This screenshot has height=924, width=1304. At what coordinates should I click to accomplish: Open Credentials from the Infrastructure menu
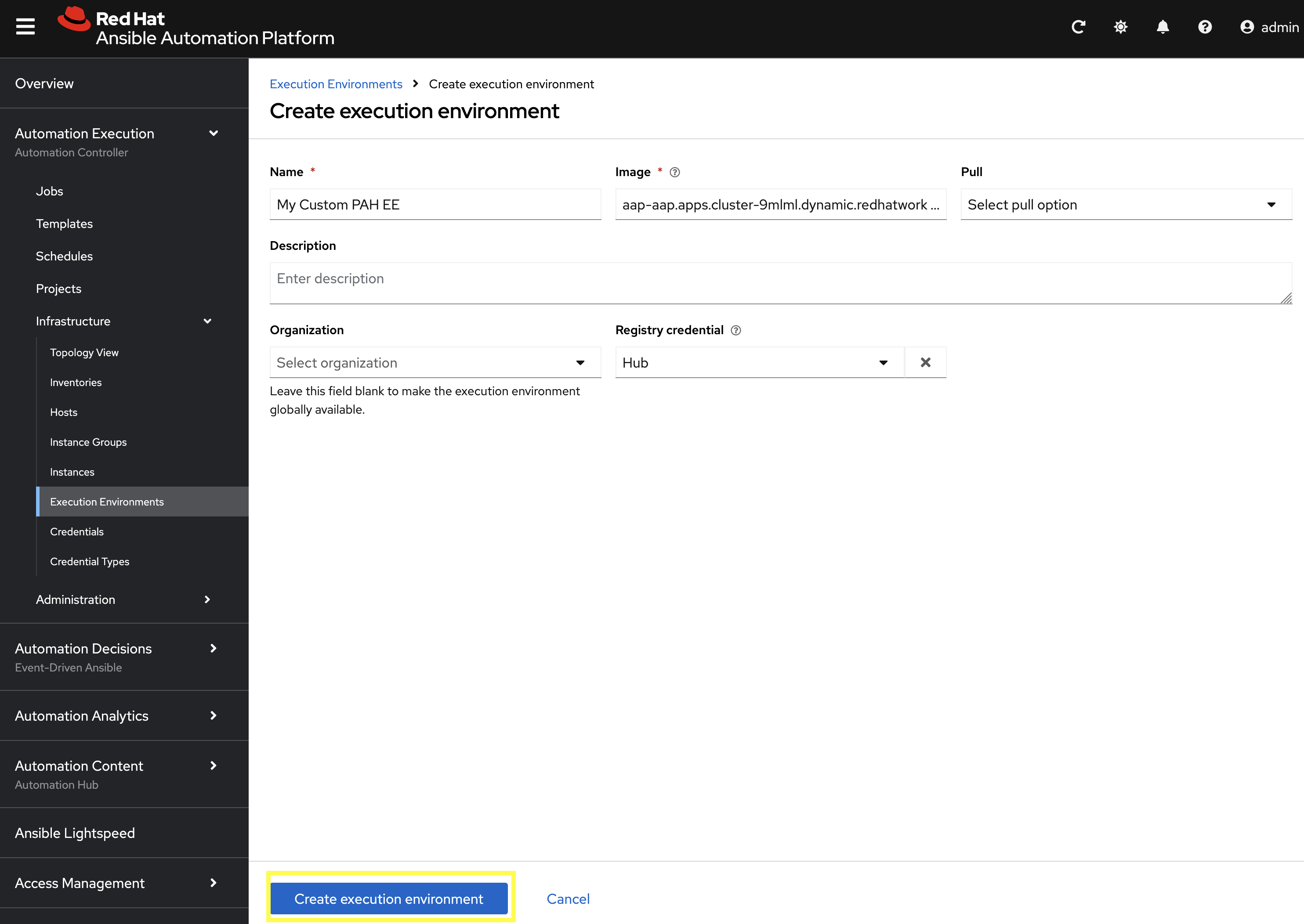(x=77, y=531)
